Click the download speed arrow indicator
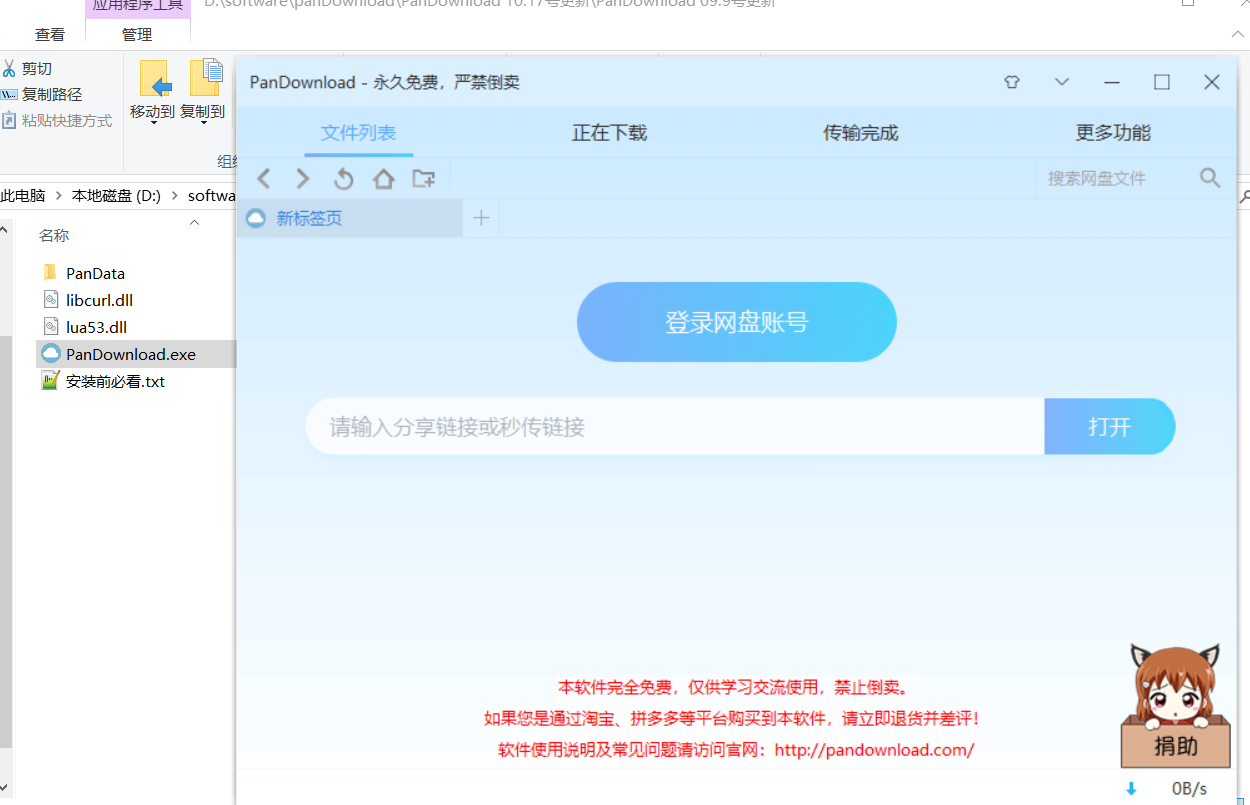This screenshot has height=805, width=1250. click(x=1131, y=789)
